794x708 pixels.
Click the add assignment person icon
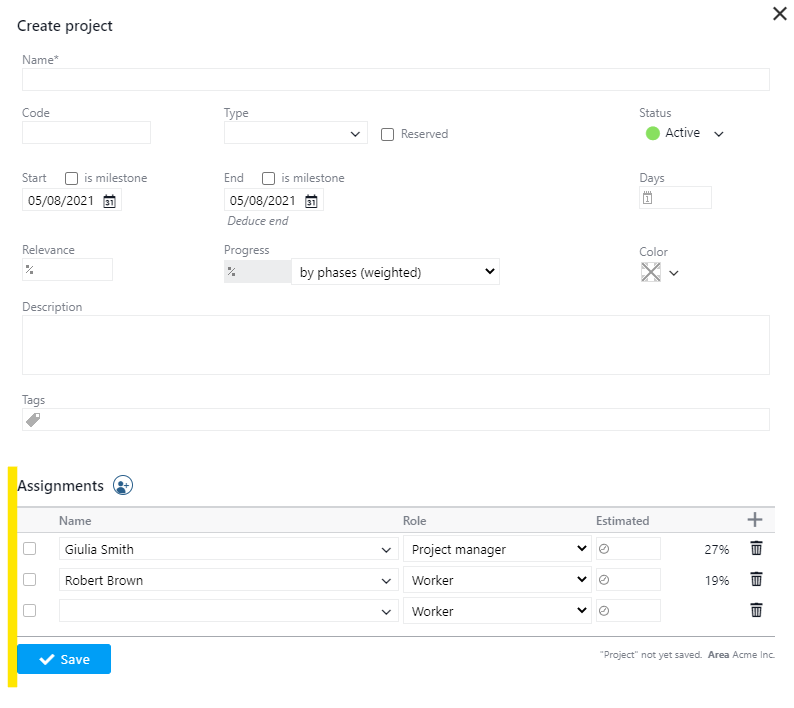pyautogui.click(x=123, y=486)
